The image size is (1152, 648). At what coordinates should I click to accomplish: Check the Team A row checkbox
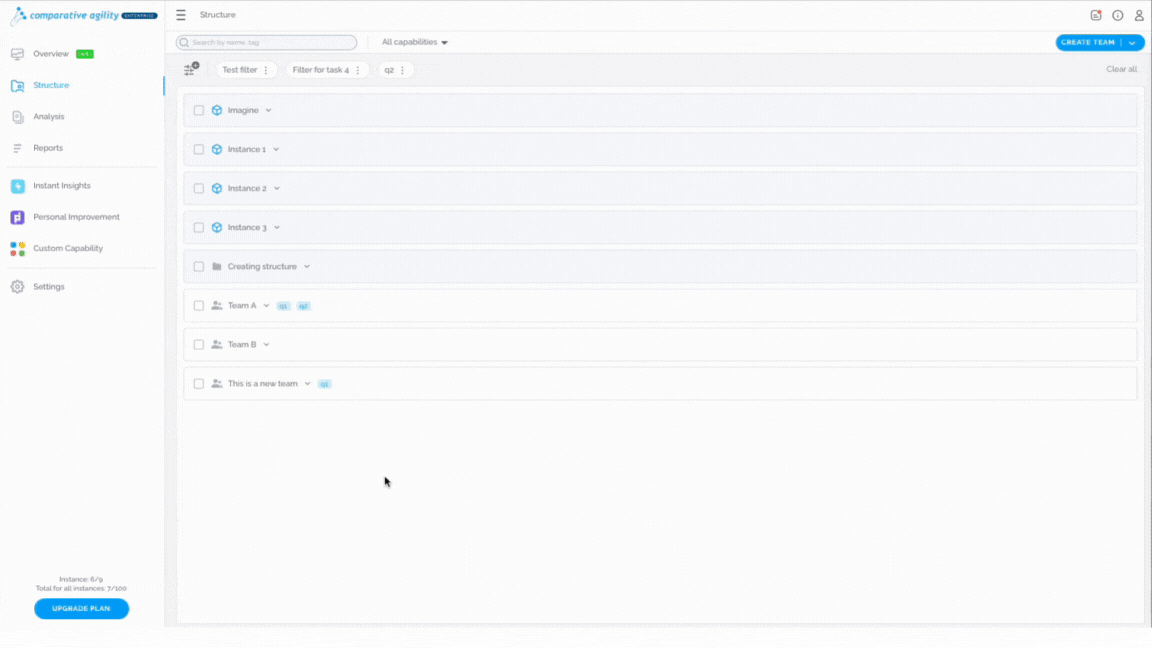(198, 305)
